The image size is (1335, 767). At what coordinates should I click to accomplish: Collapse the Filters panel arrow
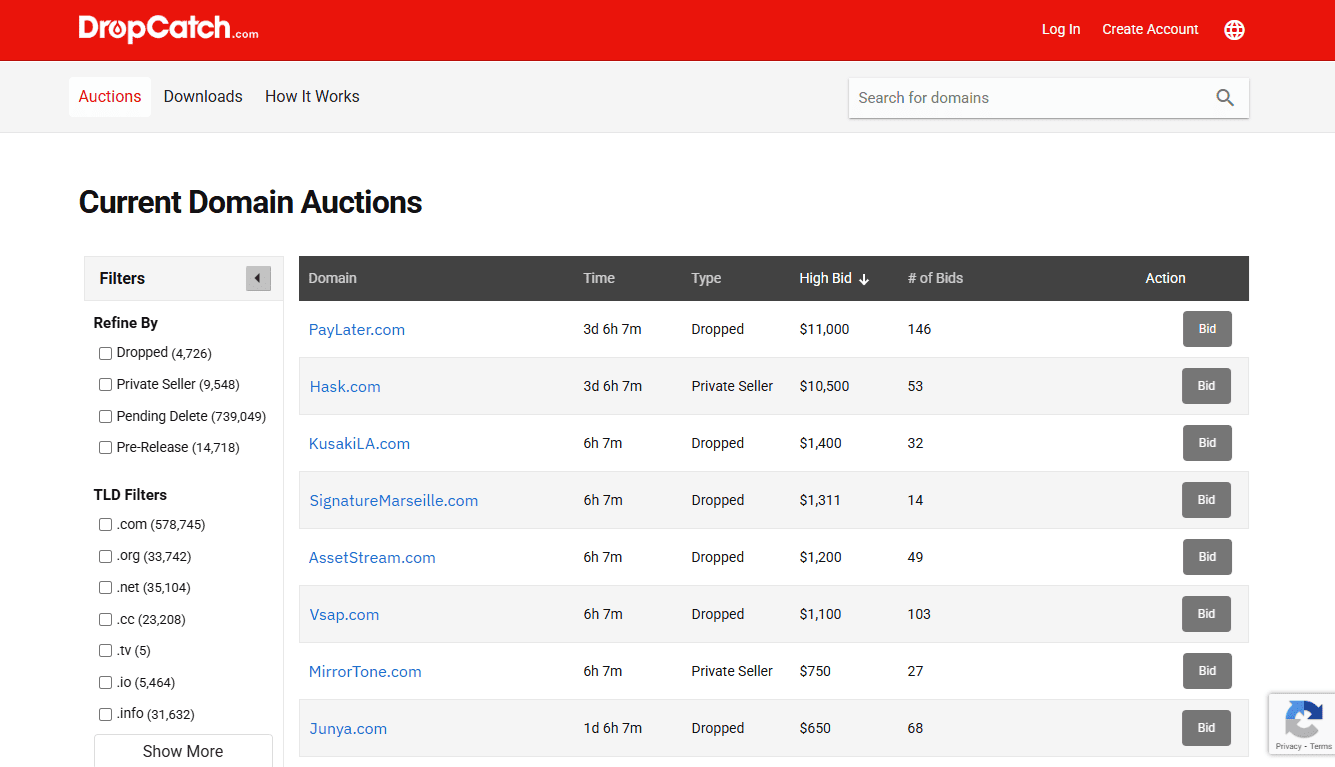258,279
